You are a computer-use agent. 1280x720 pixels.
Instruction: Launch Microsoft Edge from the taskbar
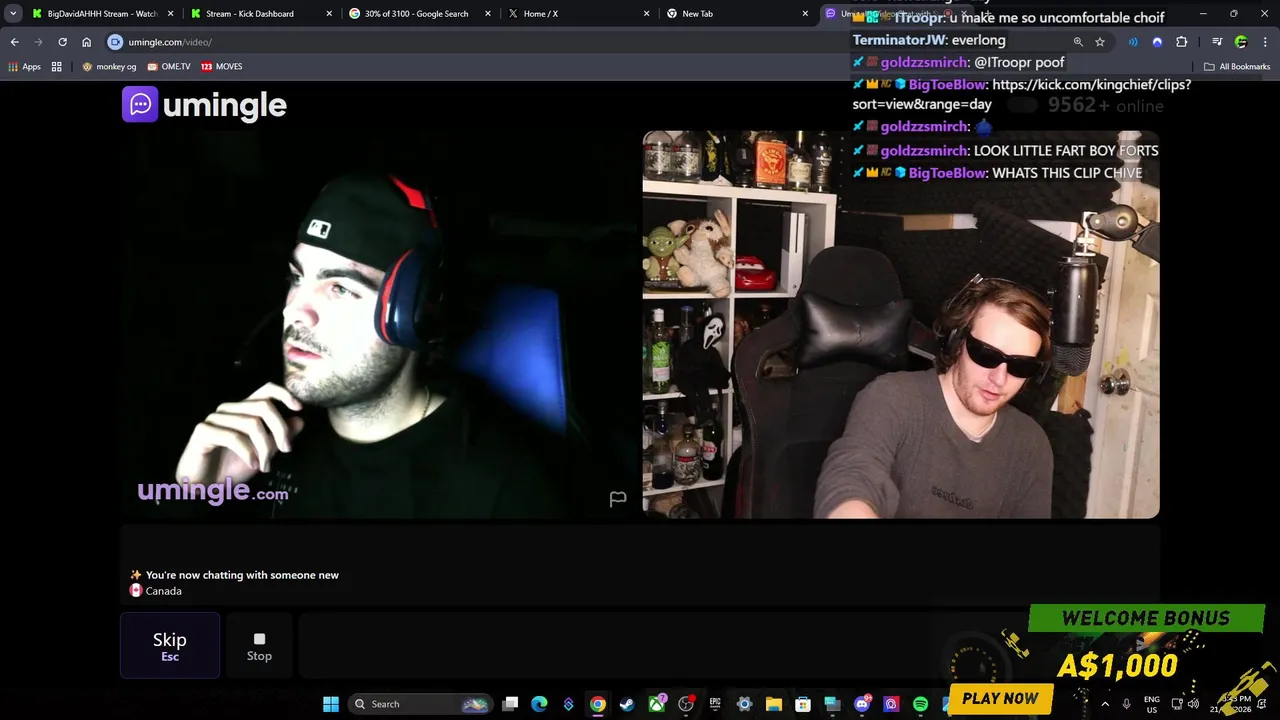coord(539,704)
